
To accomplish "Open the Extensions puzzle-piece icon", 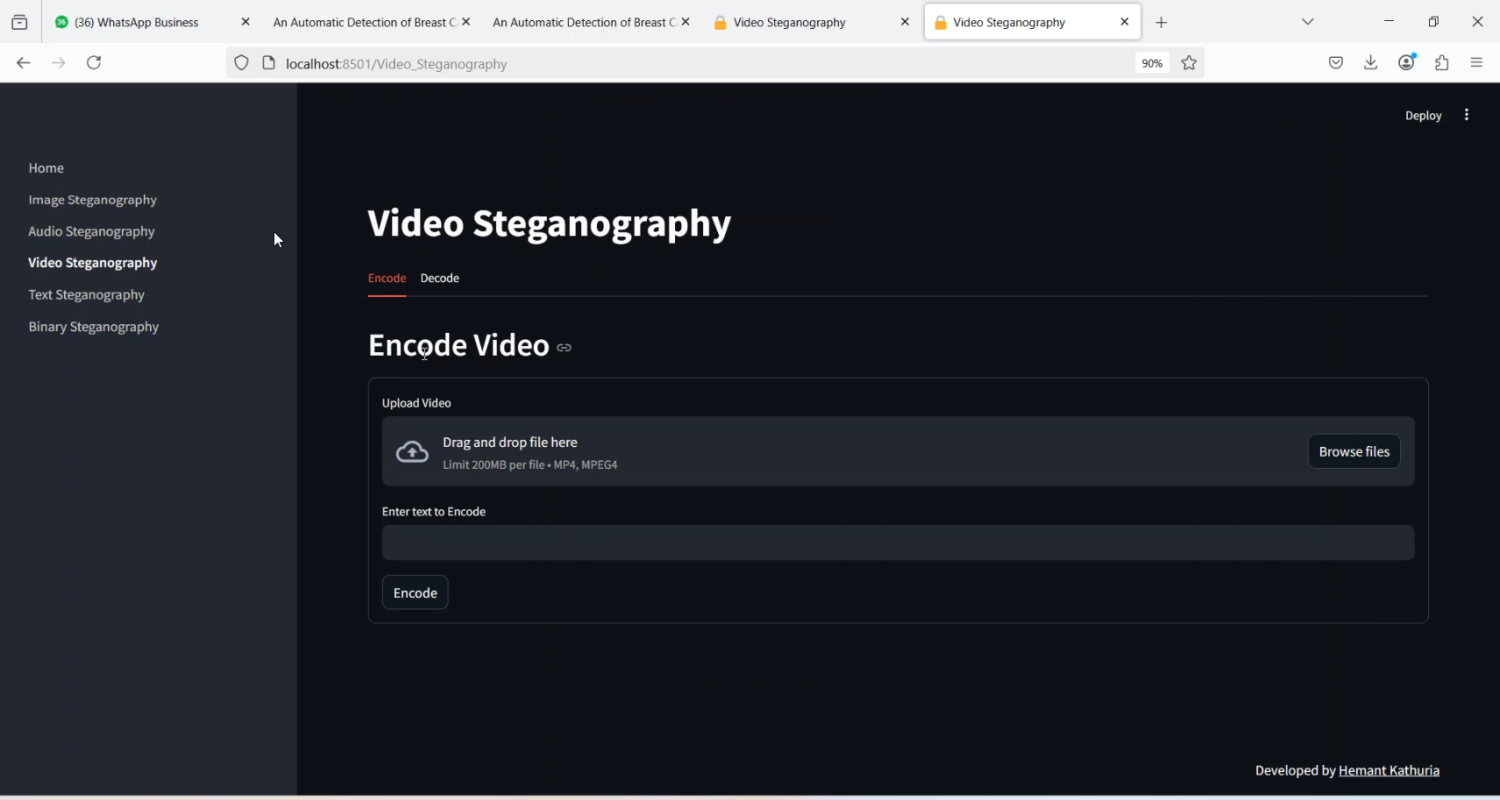I will [1441, 62].
